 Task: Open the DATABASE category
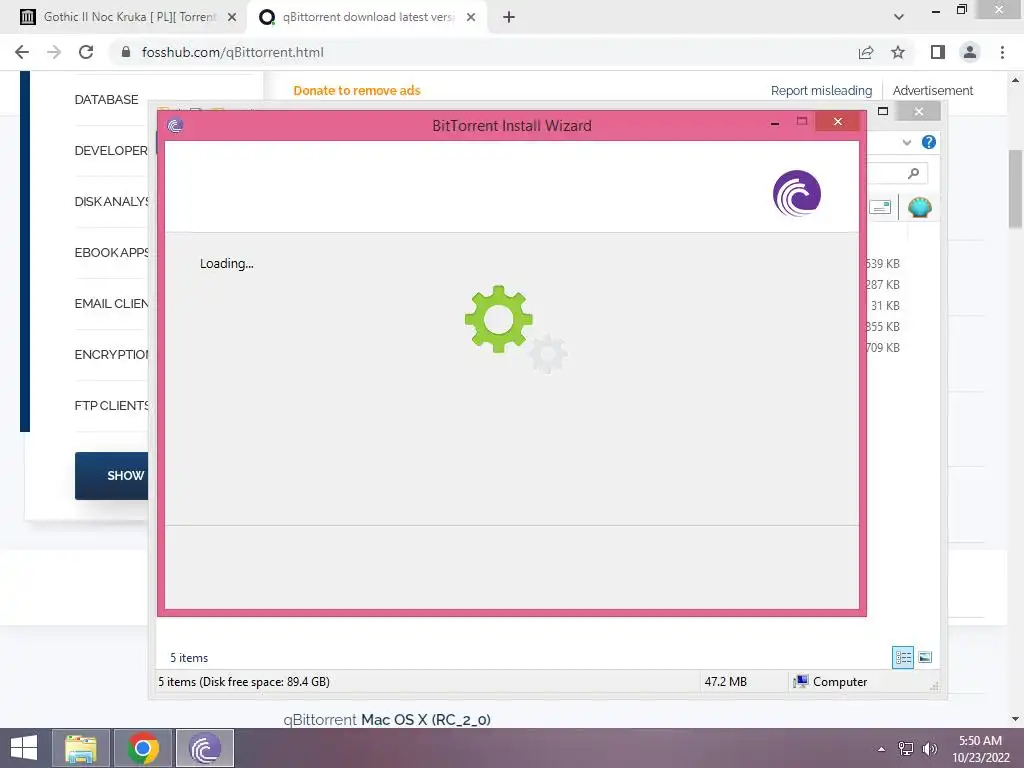106,99
